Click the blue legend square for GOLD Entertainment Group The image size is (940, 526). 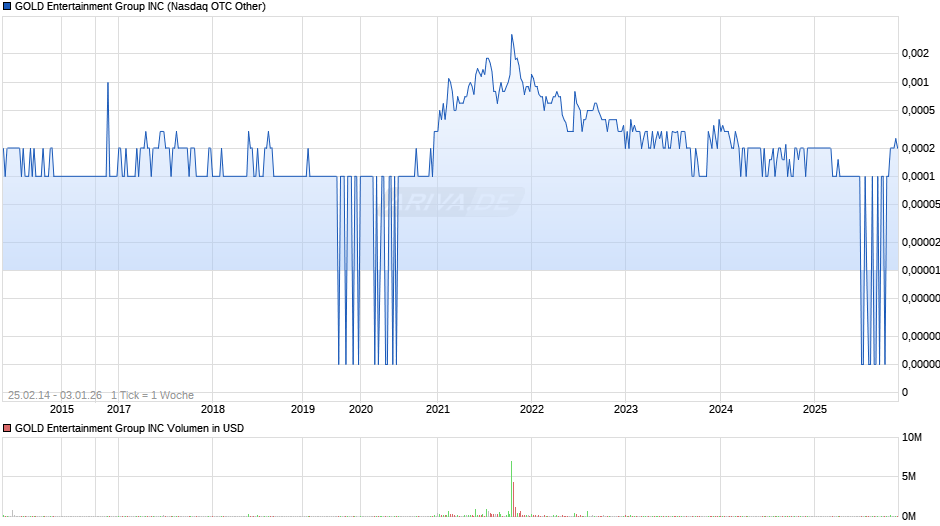7,7
